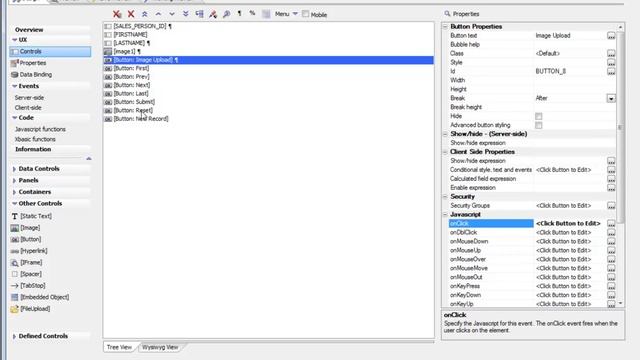
Task: Move selected control down one position
Action: pyautogui.click(x=172, y=14)
